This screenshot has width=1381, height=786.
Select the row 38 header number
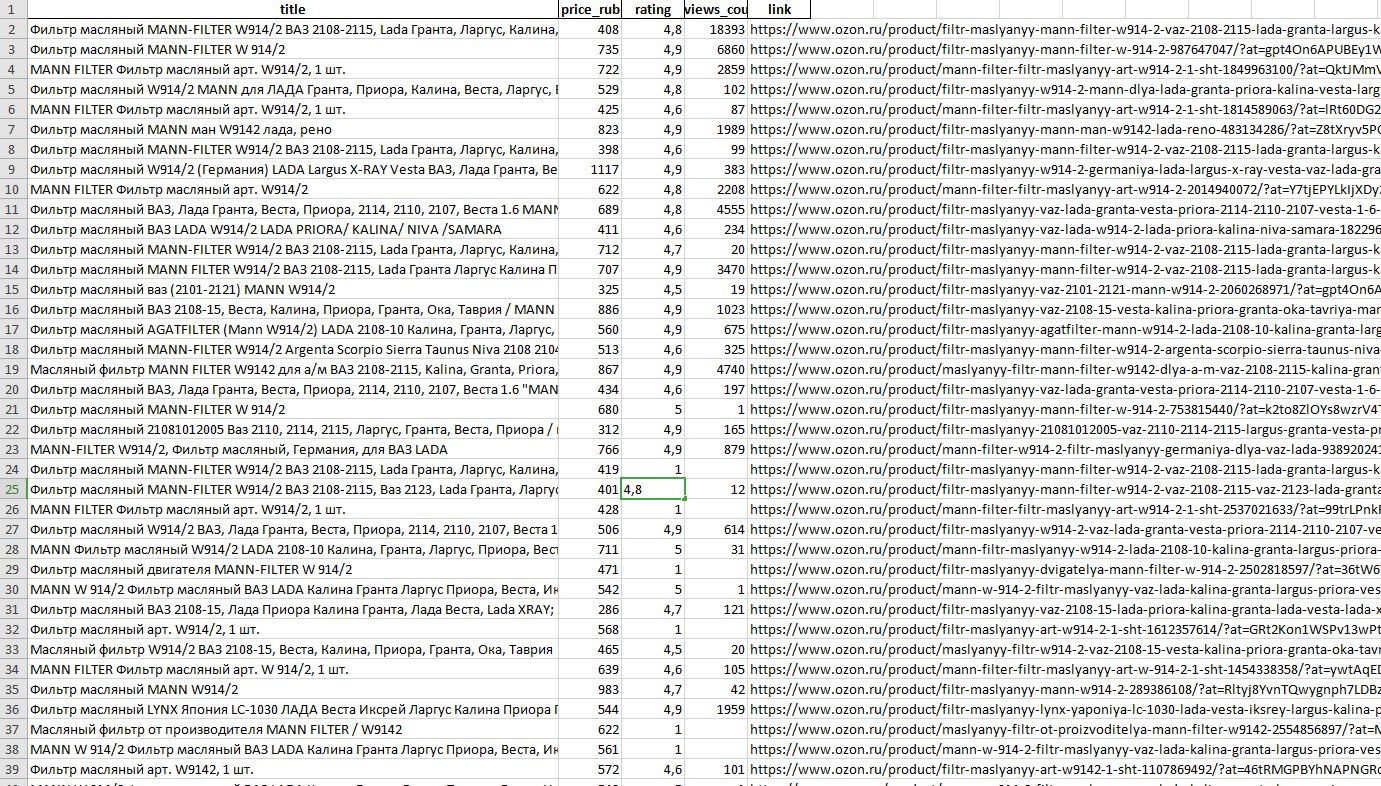click(13, 749)
